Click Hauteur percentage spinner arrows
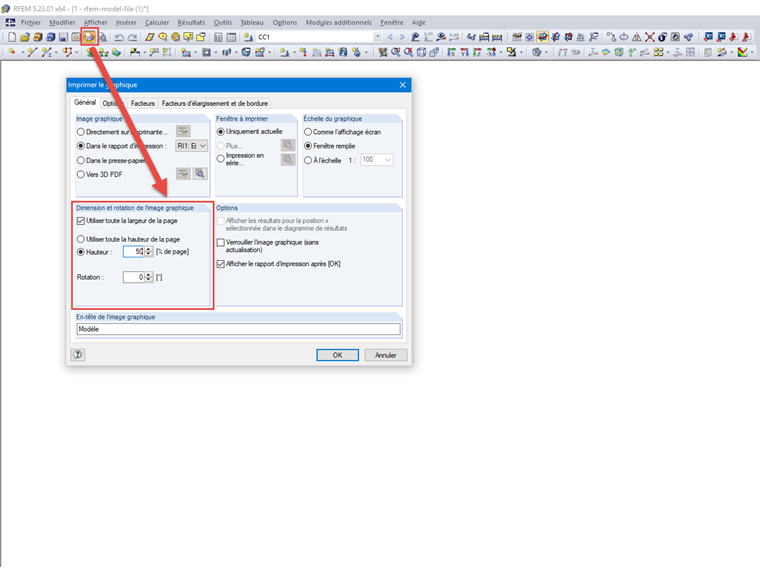The image size is (760, 570). (149, 252)
